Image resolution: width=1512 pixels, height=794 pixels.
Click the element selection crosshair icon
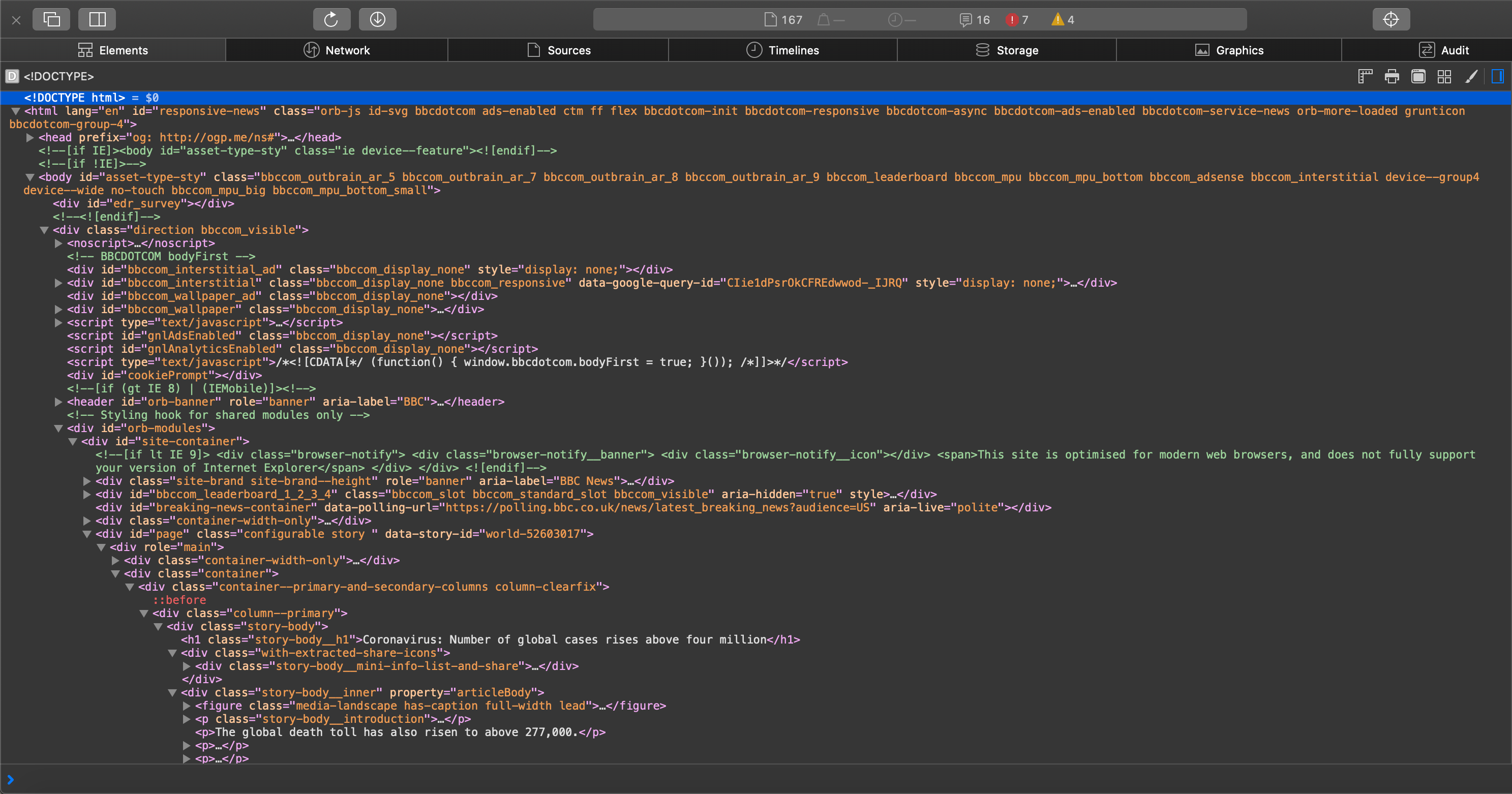(x=1390, y=19)
